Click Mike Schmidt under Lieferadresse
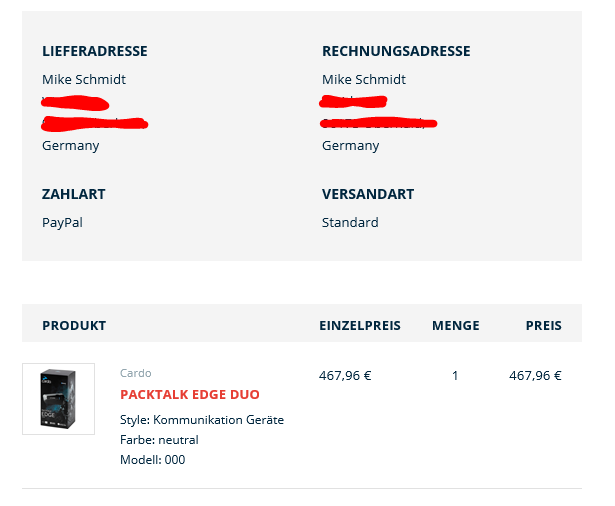Image resolution: width=615 pixels, height=506 pixels. pyautogui.click(x=84, y=79)
